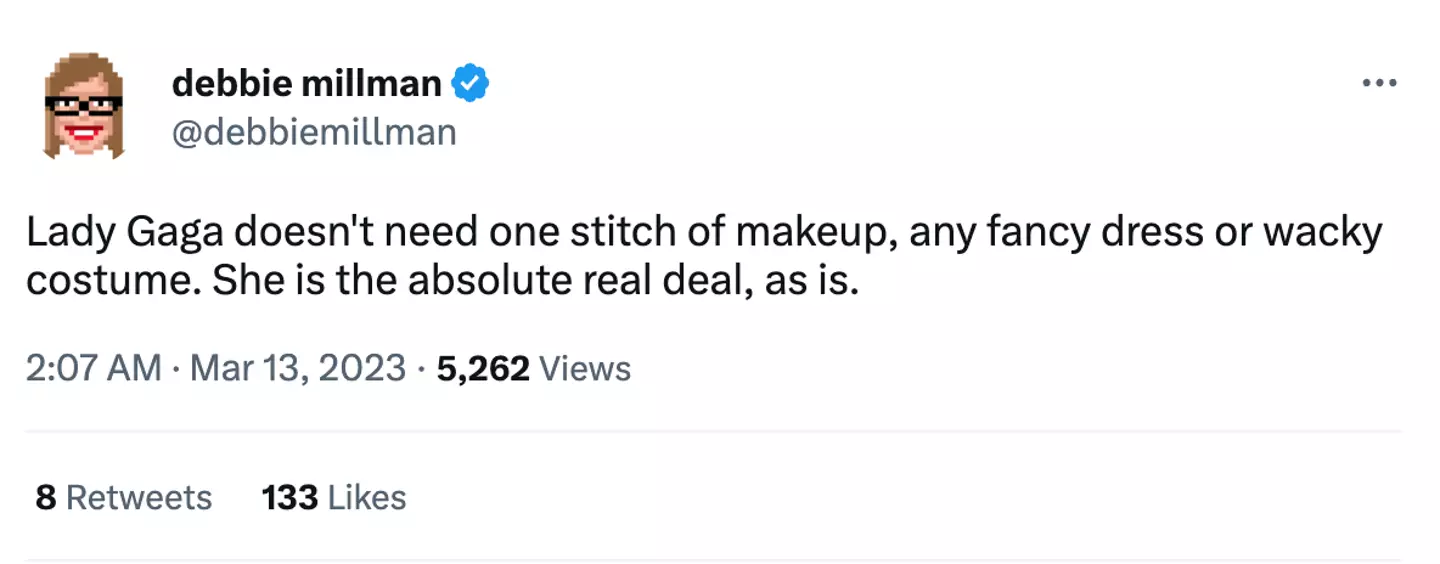Click the blue verified checkmark badge
The image size is (1440, 564).
click(x=471, y=84)
